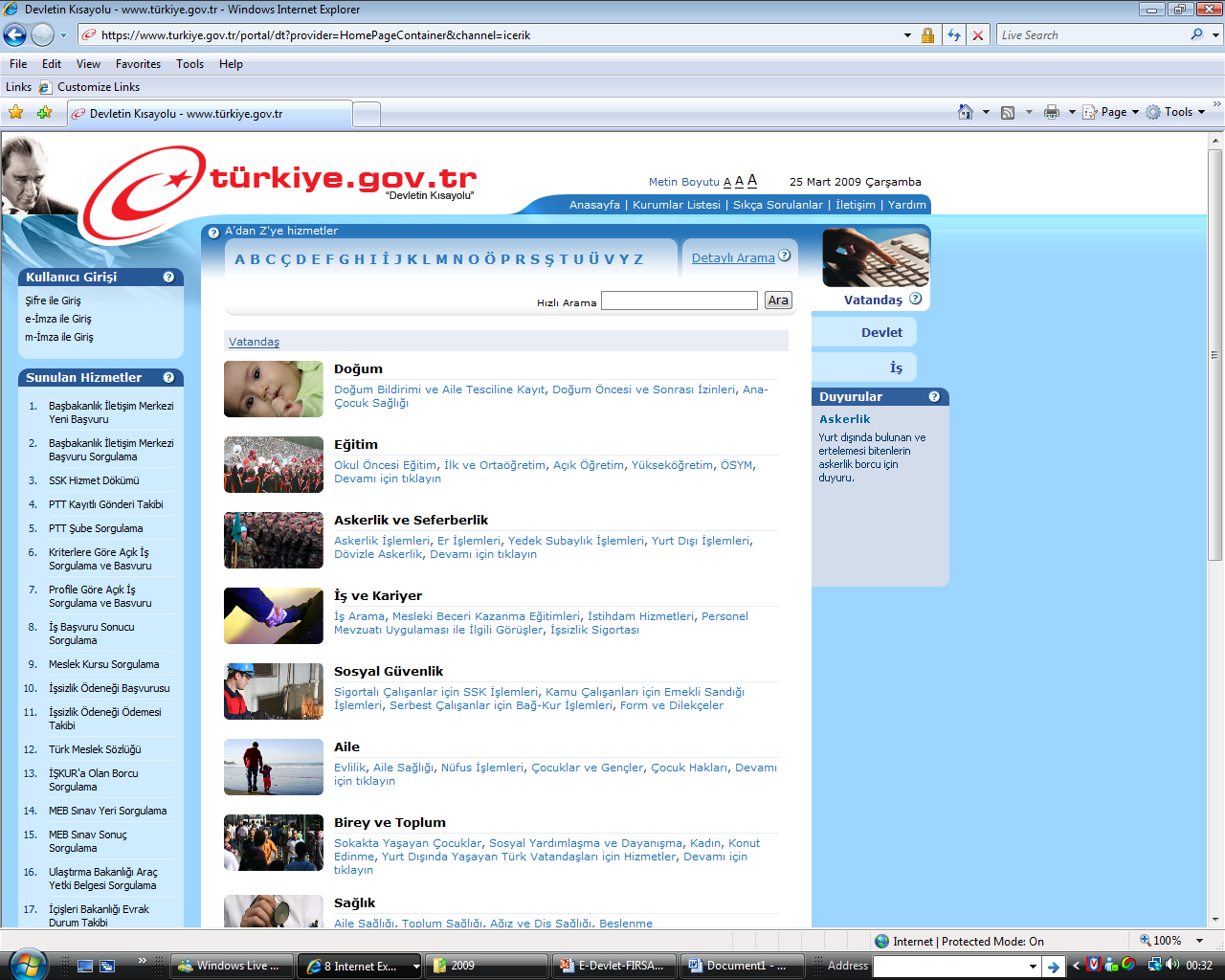Click the Doğum baby thumbnail image
Image resolution: width=1225 pixels, height=980 pixels.
coord(274,389)
